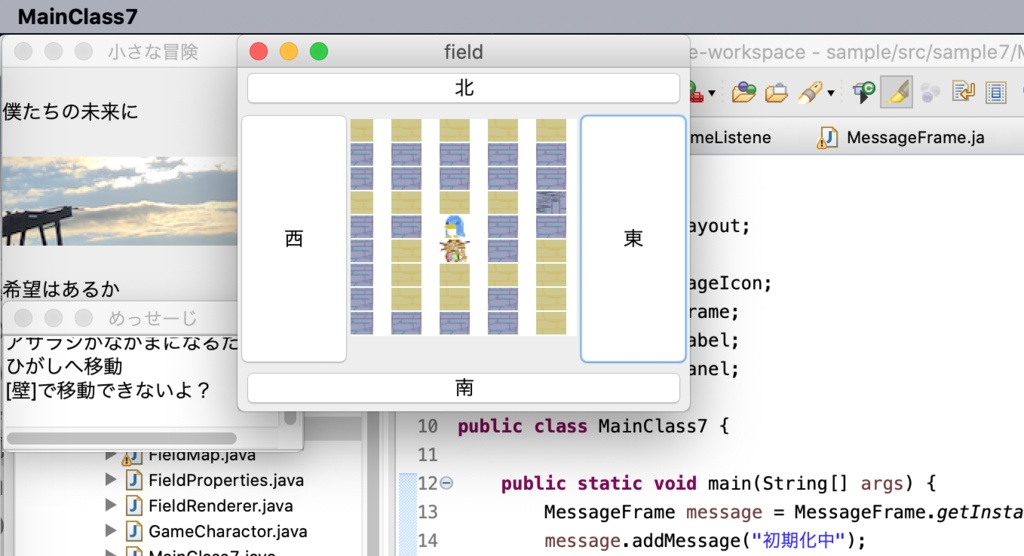Select the partially hidden editor tab ending 'meListene'
Image resolution: width=1024 pixels, height=556 pixels.
point(731,138)
